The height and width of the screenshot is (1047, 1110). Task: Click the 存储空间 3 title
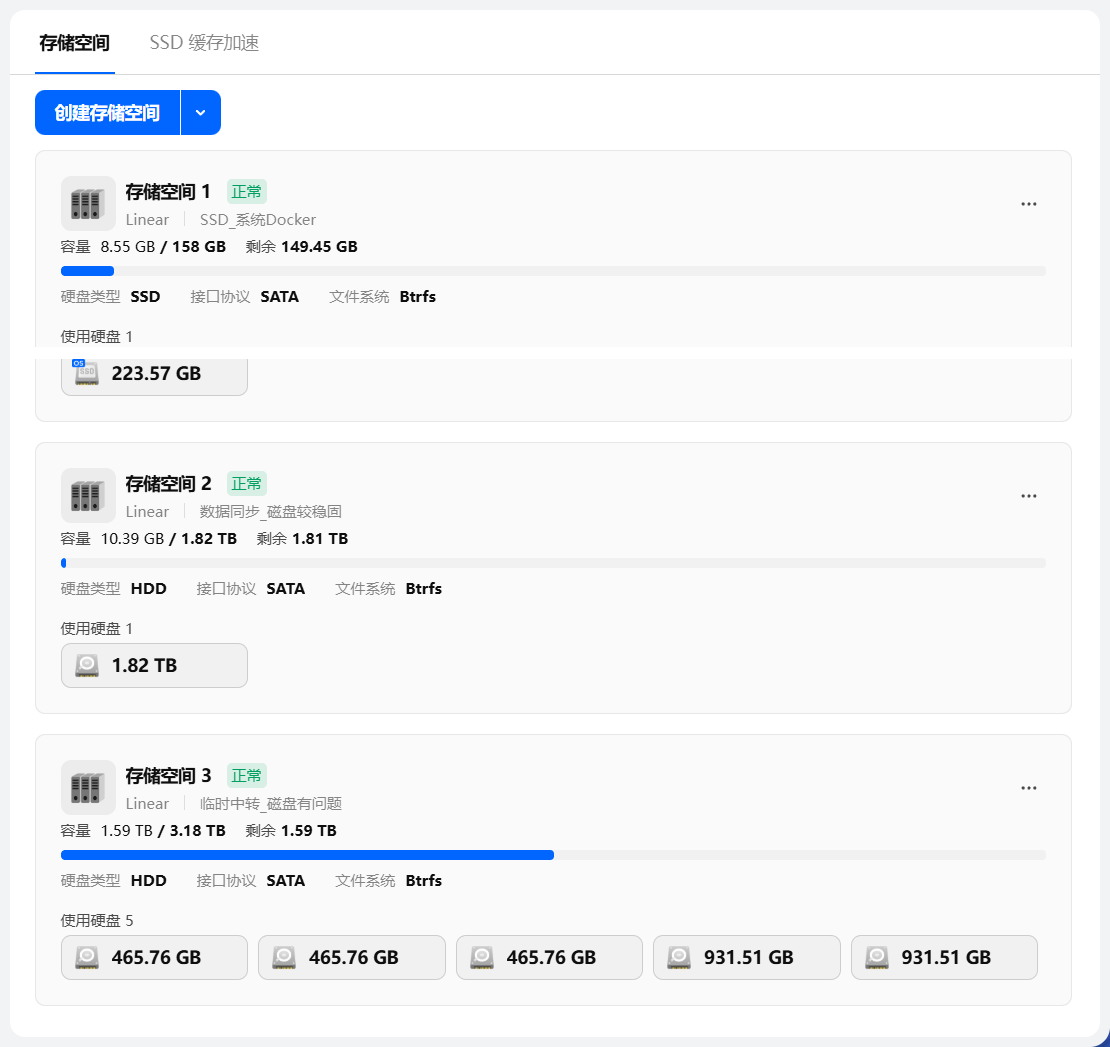(x=168, y=776)
